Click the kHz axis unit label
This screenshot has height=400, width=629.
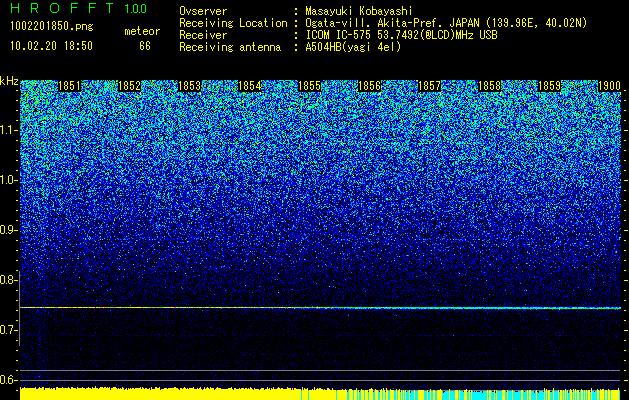pyautogui.click(x=9, y=81)
